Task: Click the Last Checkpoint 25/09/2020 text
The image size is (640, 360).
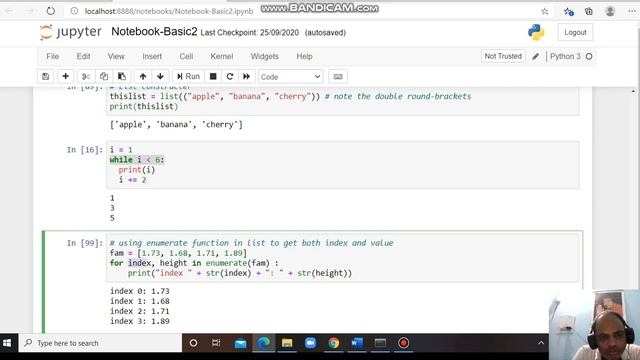Action: pos(249,33)
